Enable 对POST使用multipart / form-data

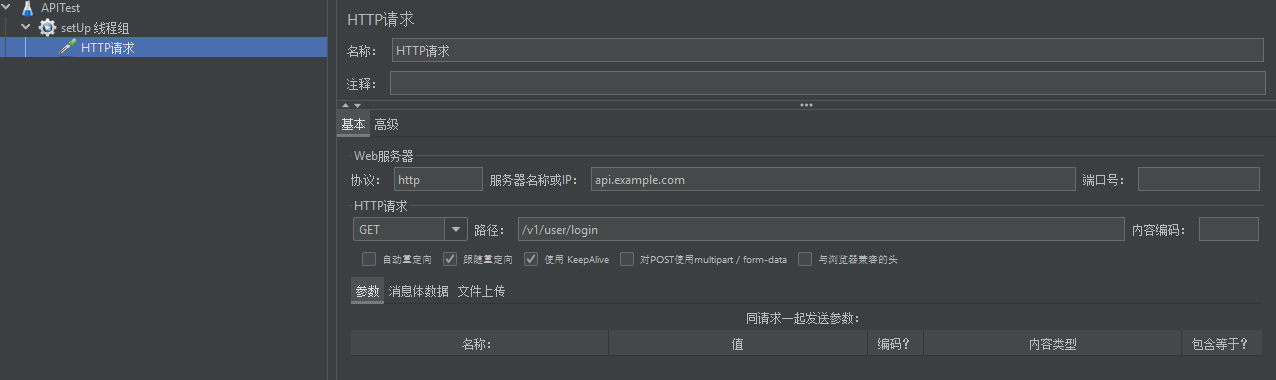tap(627, 259)
